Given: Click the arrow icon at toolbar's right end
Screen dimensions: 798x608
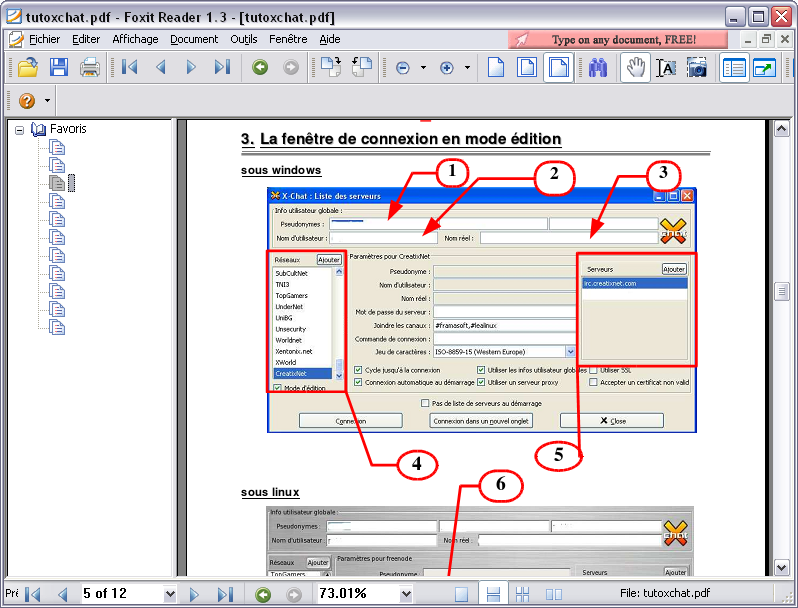Looking at the screenshot, I should click(x=764, y=67).
